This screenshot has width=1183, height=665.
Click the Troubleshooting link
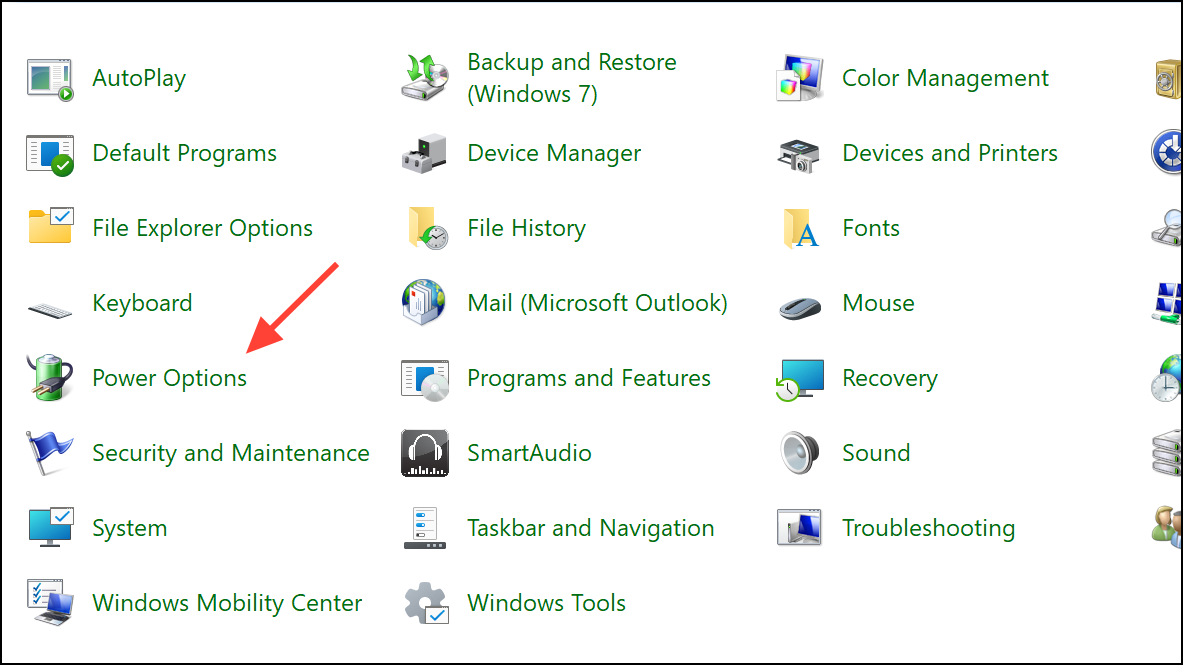tap(928, 527)
